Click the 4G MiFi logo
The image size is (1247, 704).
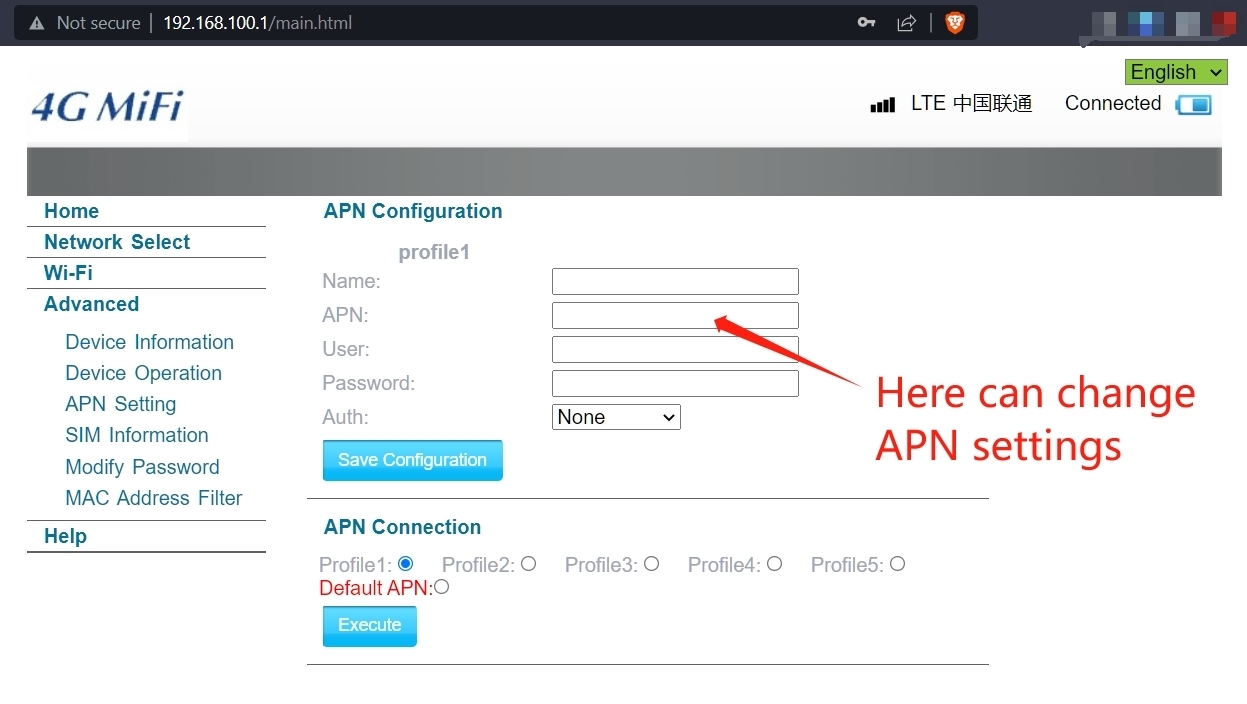[x=107, y=107]
